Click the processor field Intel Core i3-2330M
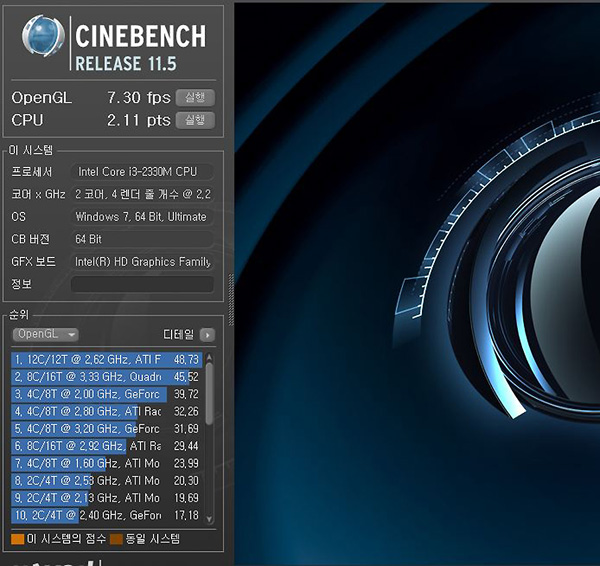 [x=142, y=172]
